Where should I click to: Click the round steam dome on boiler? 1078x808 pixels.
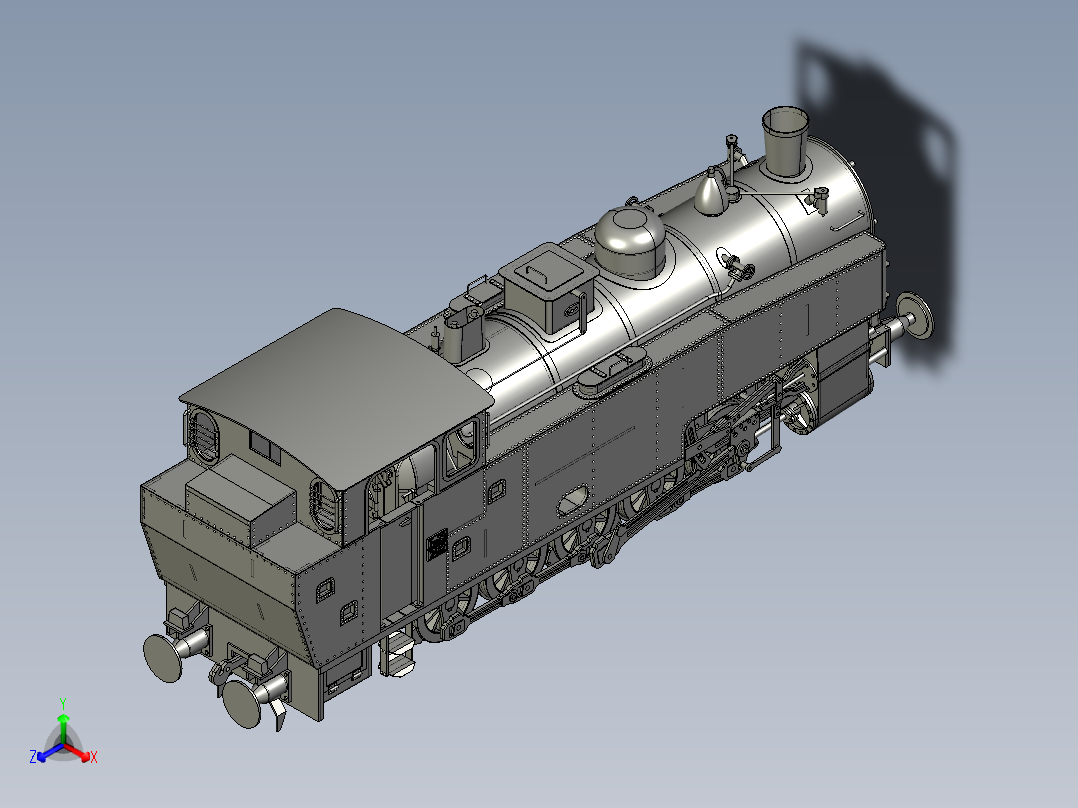[x=630, y=241]
